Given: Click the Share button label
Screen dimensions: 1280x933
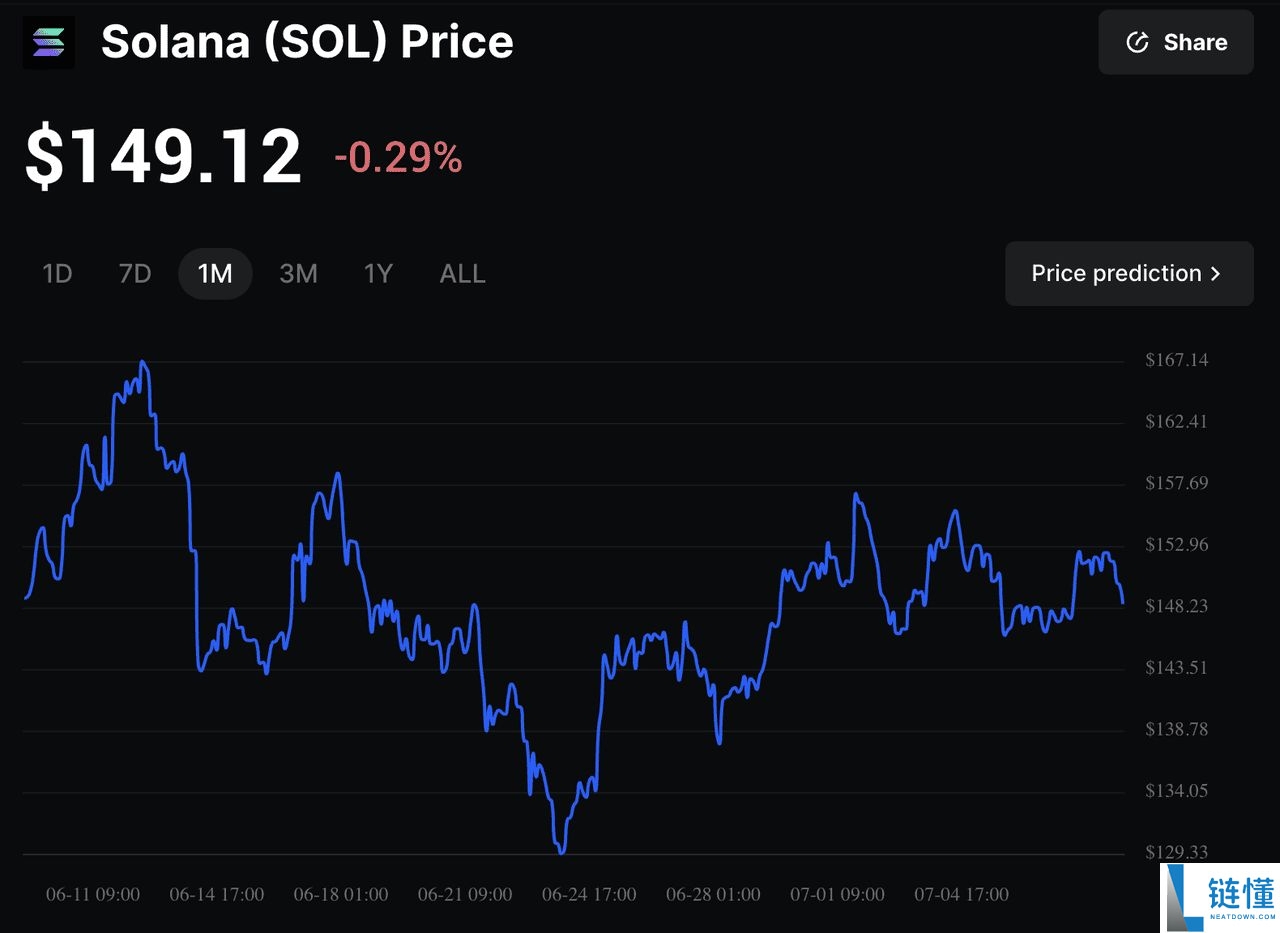Looking at the screenshot, I should tap(1195, 42).
